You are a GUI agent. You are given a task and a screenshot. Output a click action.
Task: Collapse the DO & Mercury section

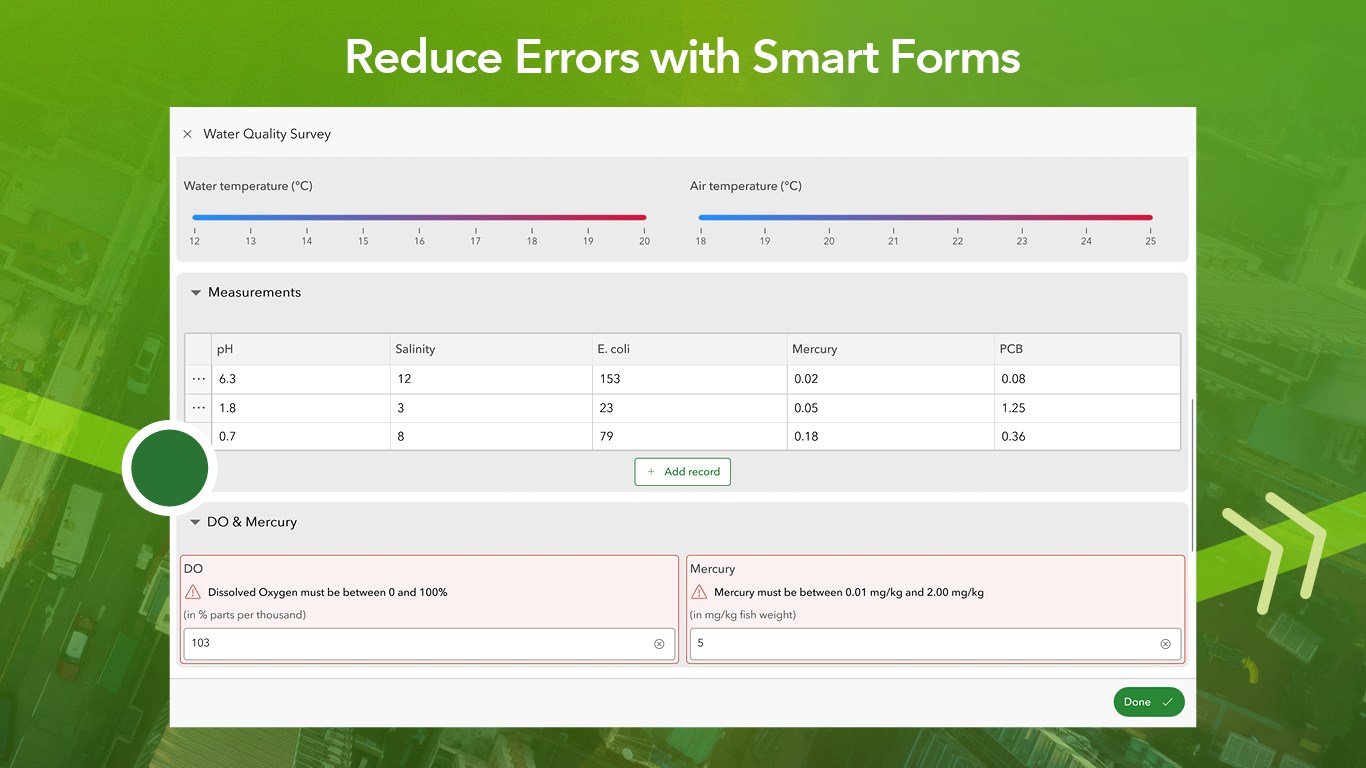pos(196,522)
